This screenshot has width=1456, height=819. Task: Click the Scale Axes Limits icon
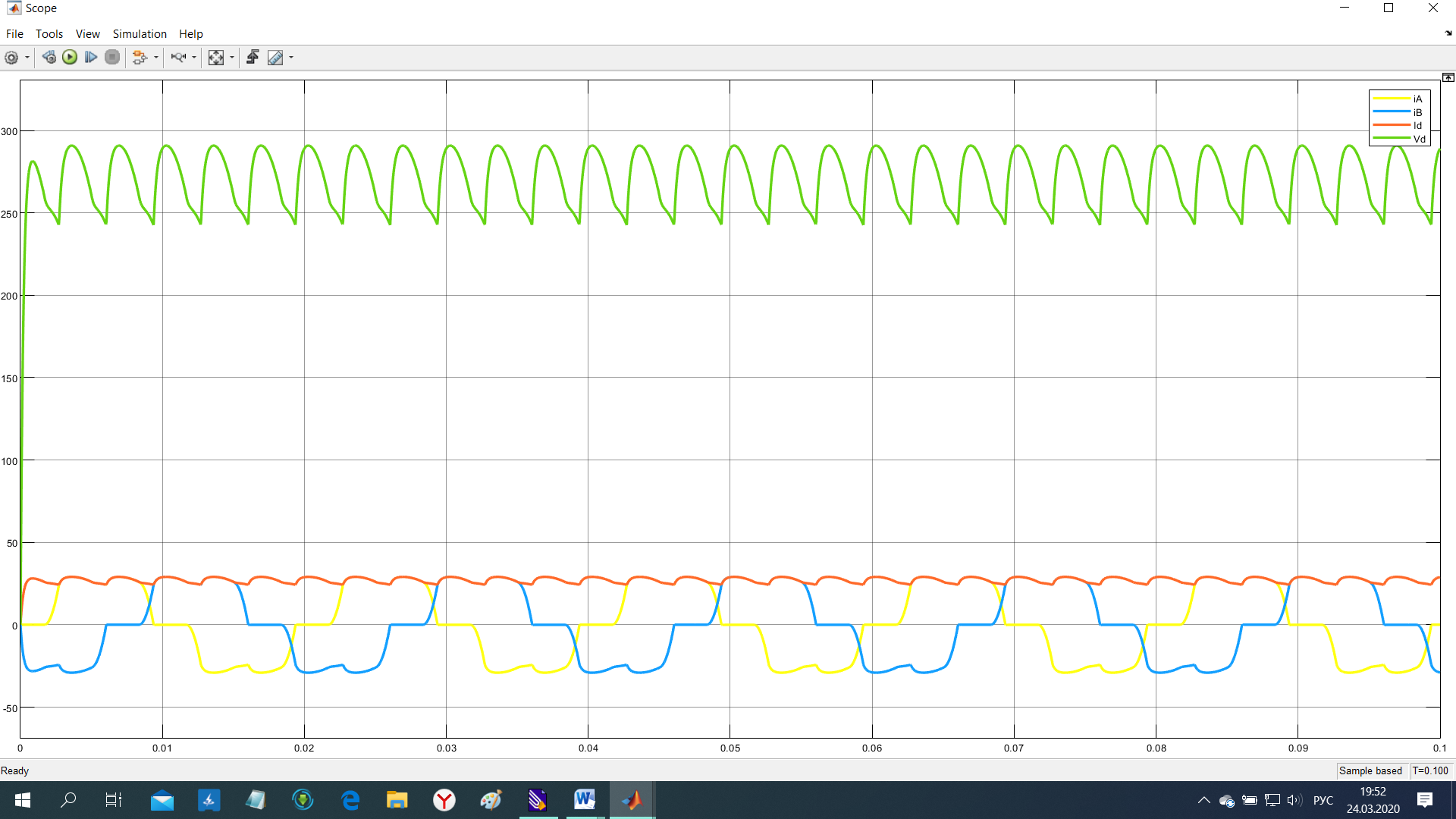[216, 58]
